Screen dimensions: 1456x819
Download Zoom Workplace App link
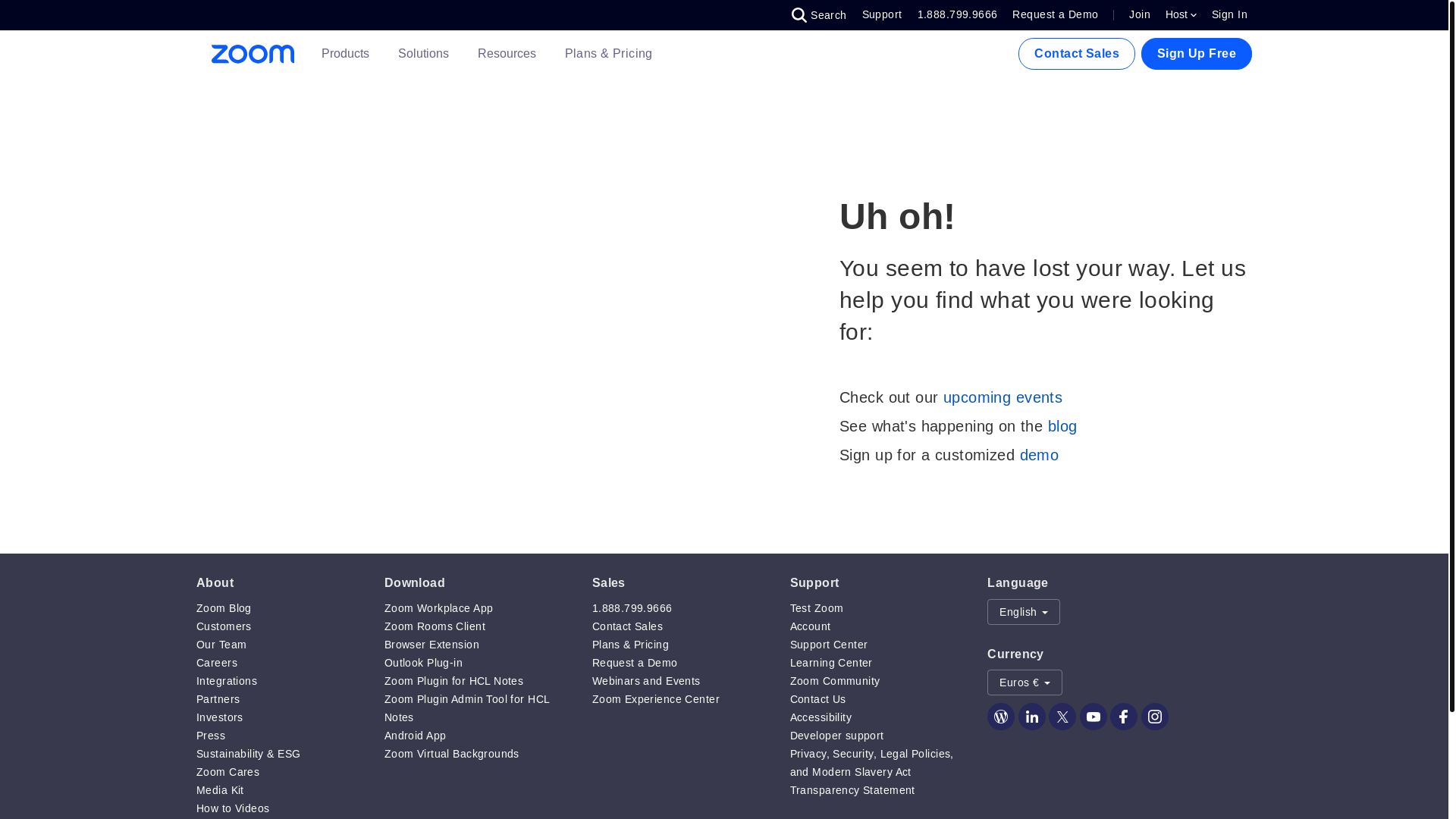coord(438,608)
